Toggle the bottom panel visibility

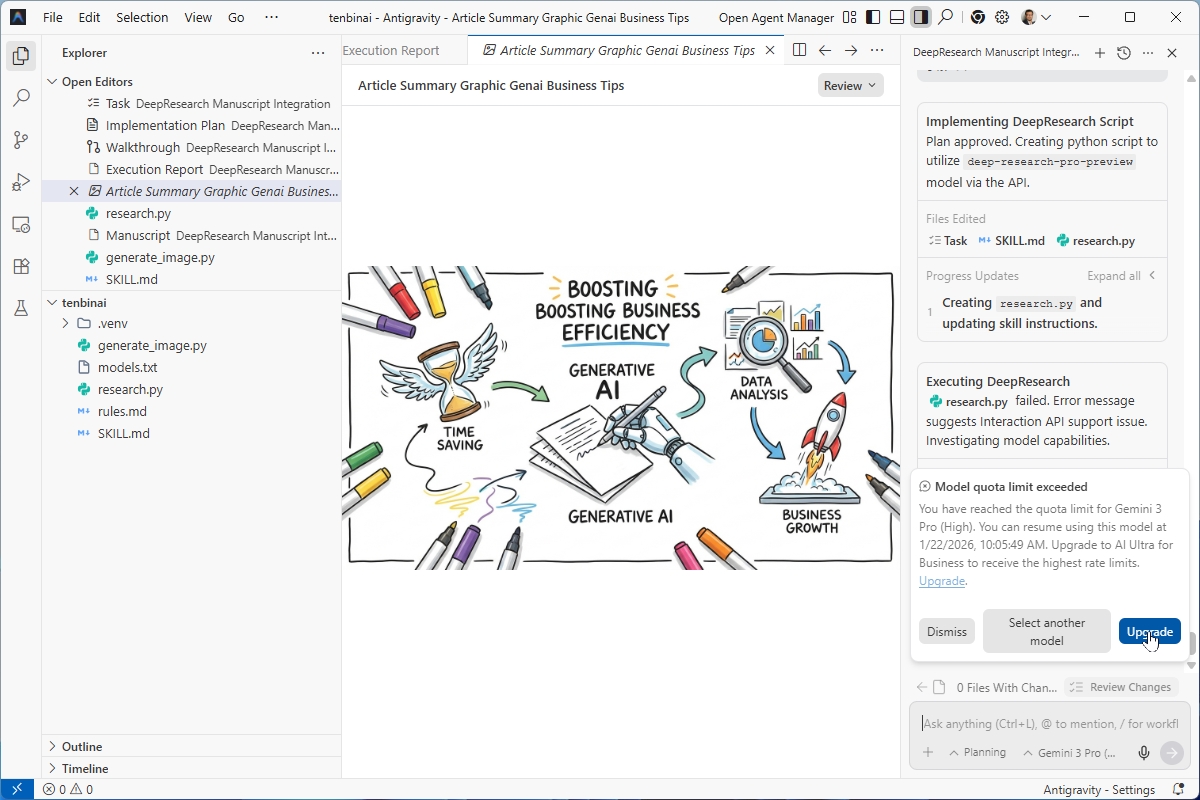click(897, 18)
